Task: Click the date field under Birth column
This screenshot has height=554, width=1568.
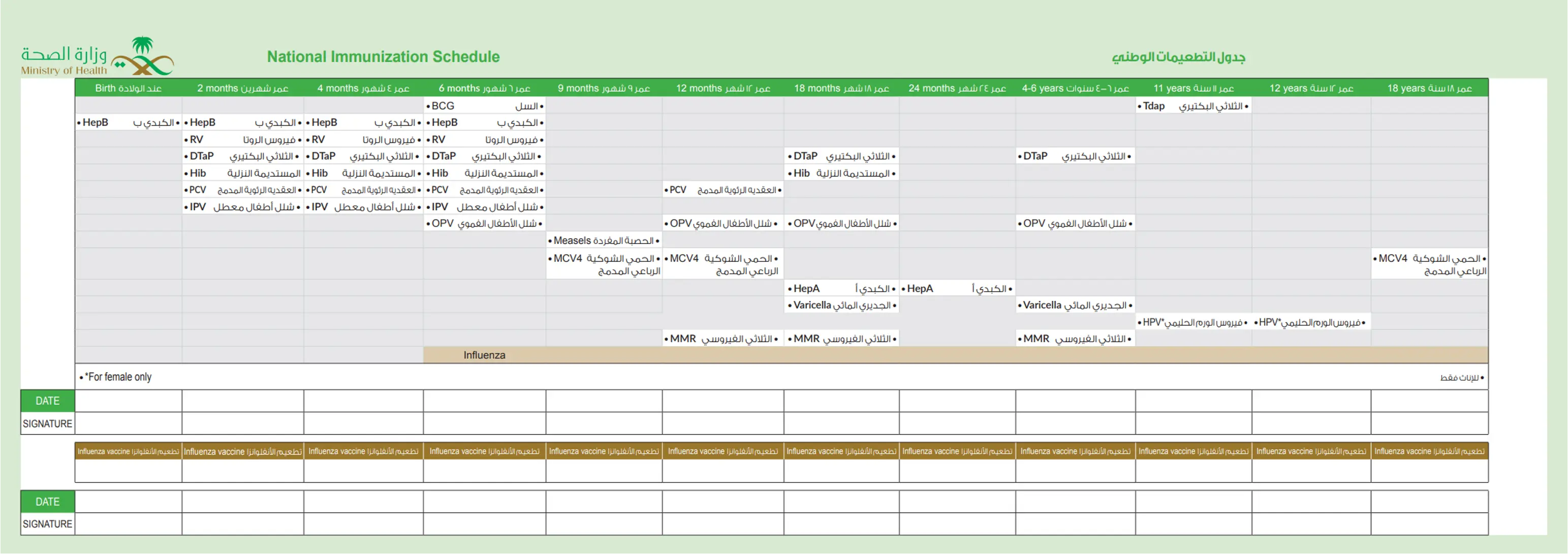Action: (x=128, y=401)
